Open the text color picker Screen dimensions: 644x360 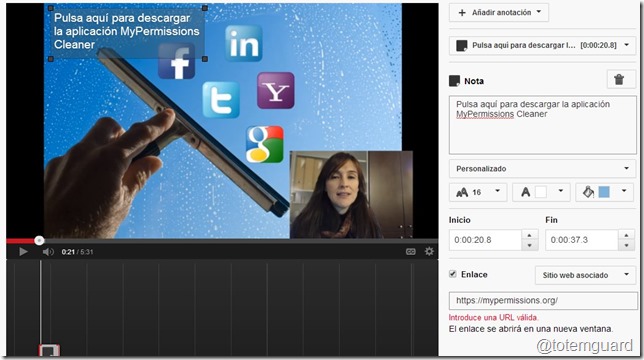541,192
